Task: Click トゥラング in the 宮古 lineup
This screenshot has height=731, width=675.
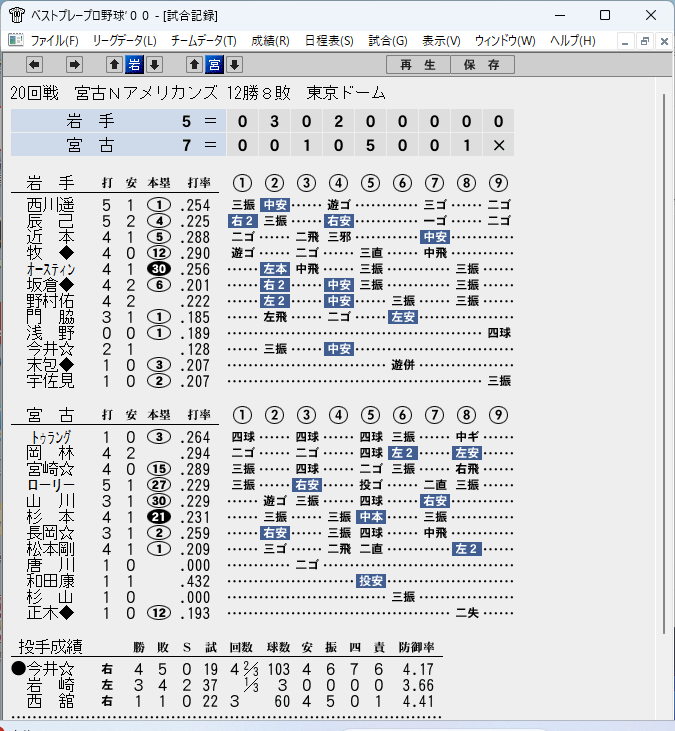Action: (x=50, y=437)
